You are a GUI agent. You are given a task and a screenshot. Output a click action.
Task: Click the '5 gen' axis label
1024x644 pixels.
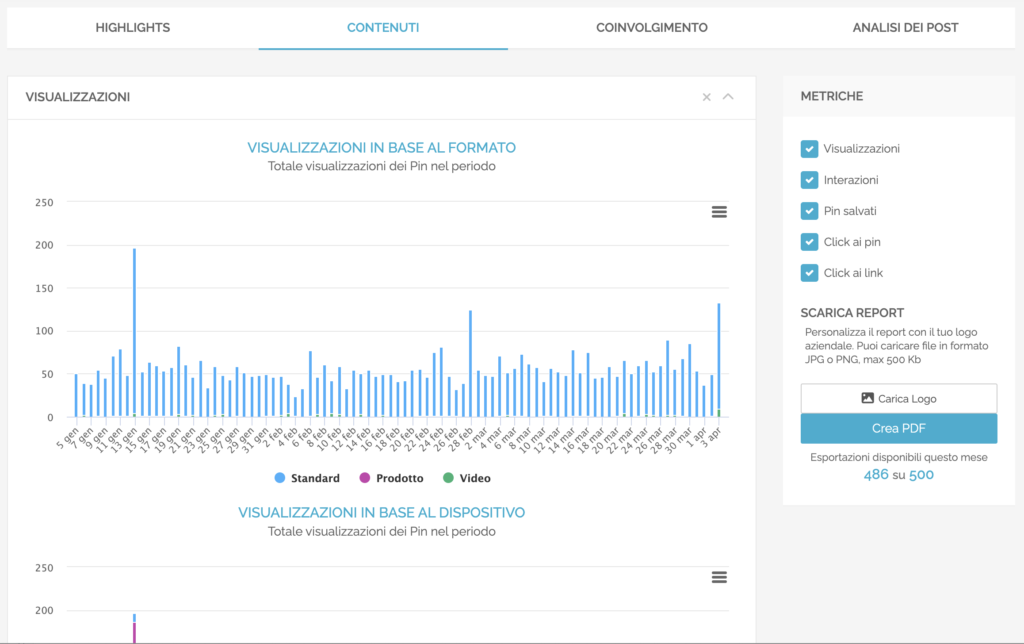[67, 438]
